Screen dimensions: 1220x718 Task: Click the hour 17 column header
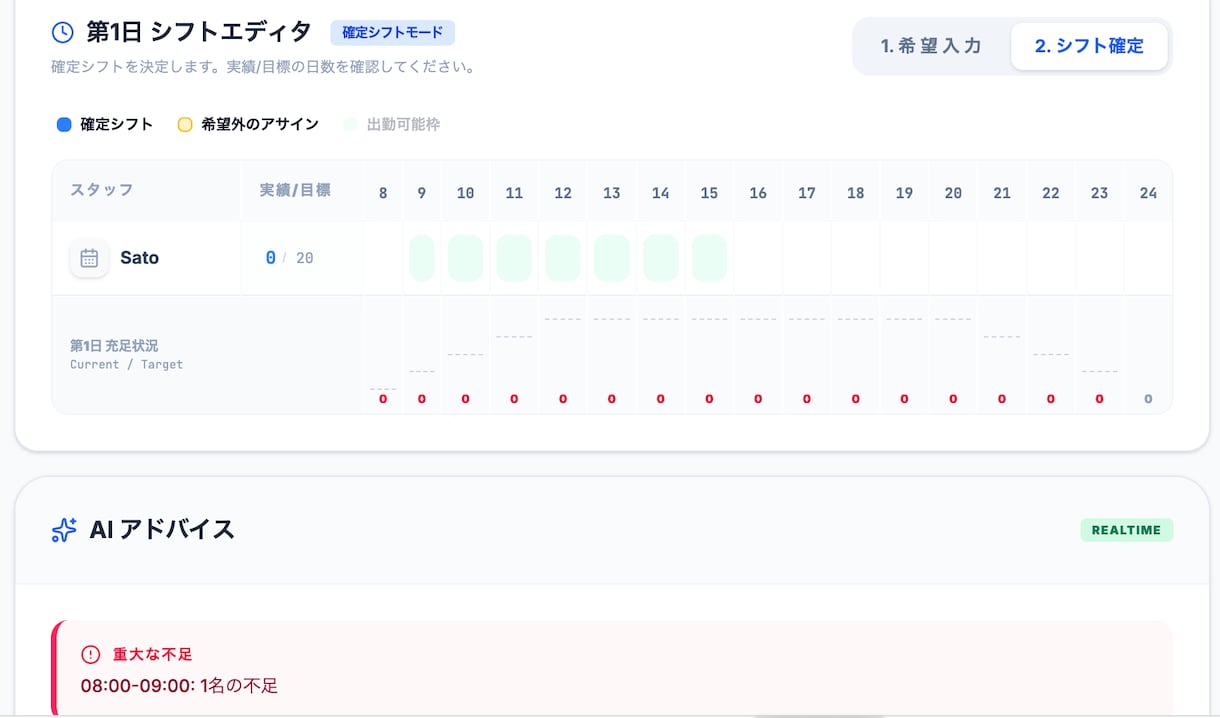coord(807,193)
